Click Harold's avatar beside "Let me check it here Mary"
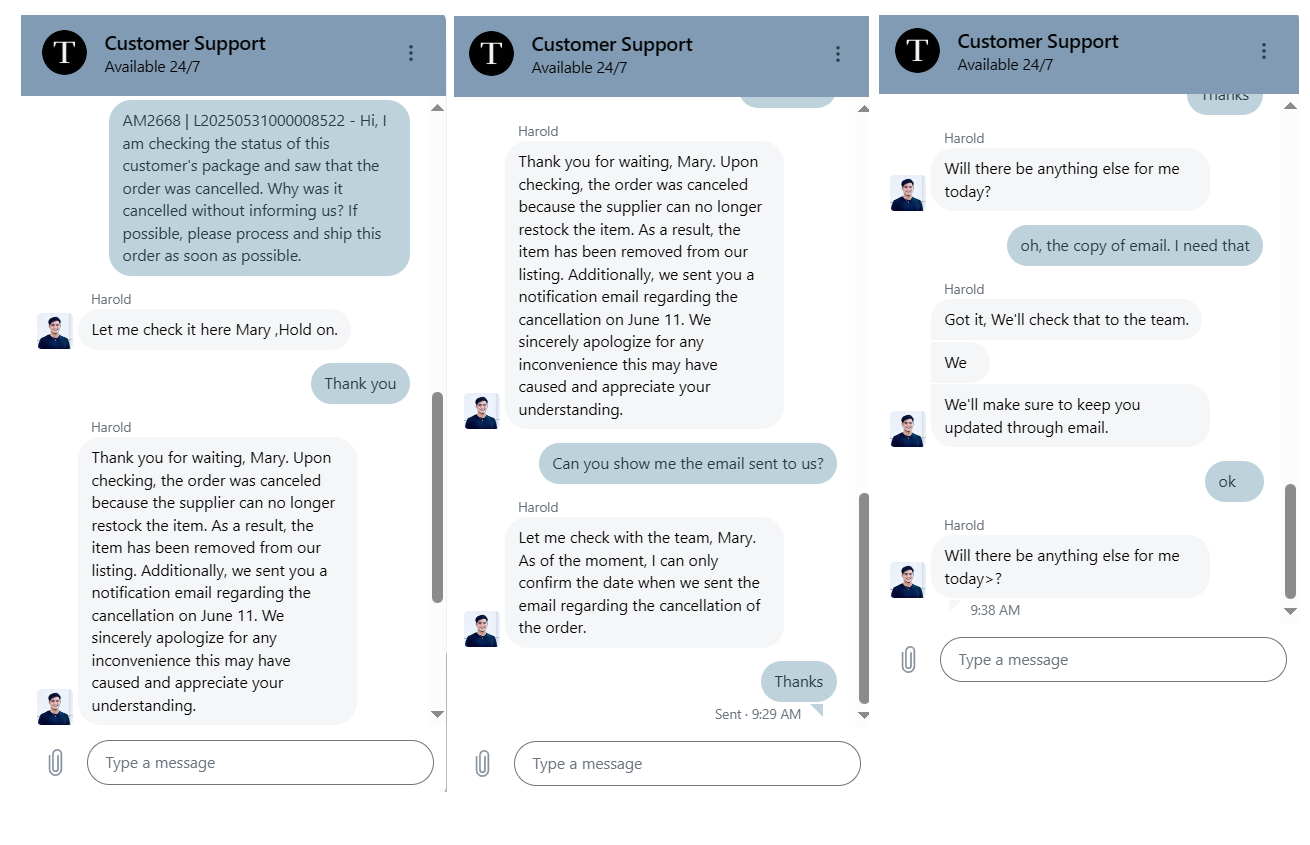This screenshot has height=845, width=1310. (x=55, y=331)
